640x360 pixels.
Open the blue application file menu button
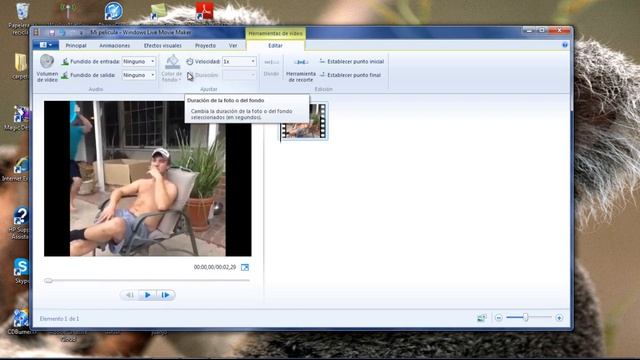(x=45, y=45)
